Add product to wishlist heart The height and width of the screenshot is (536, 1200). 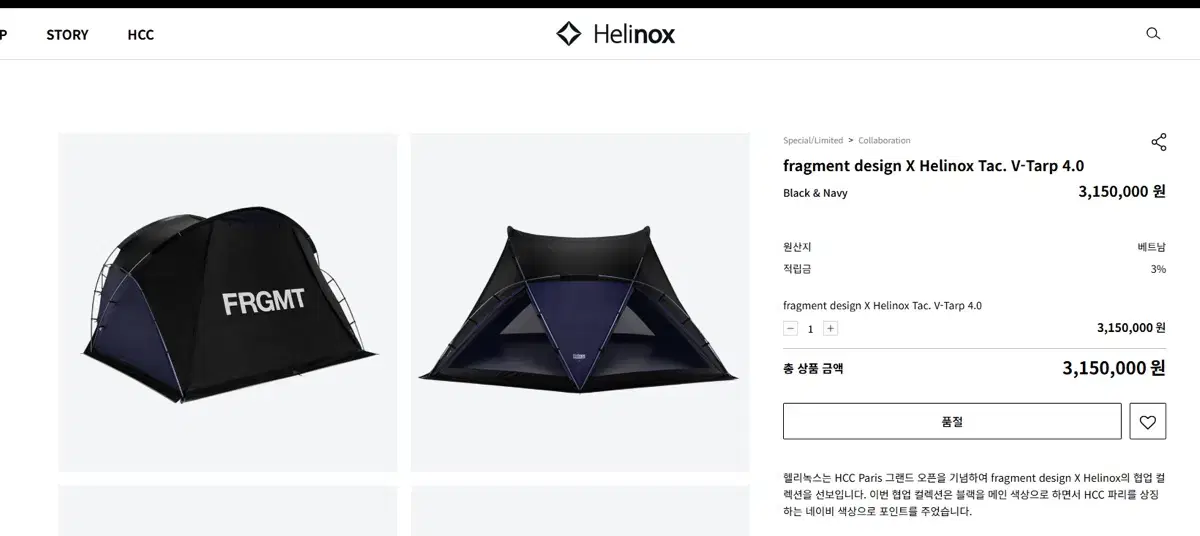coord(1147,422)
